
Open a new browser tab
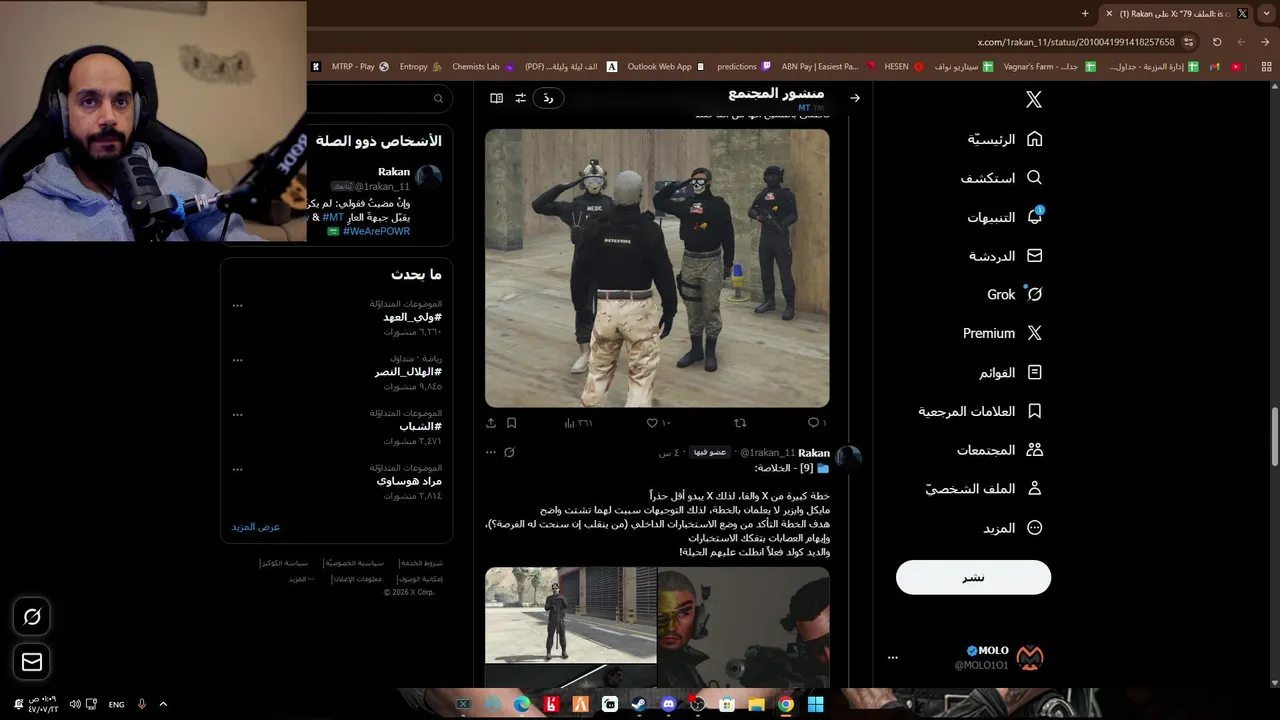(x=1085, y=13)
